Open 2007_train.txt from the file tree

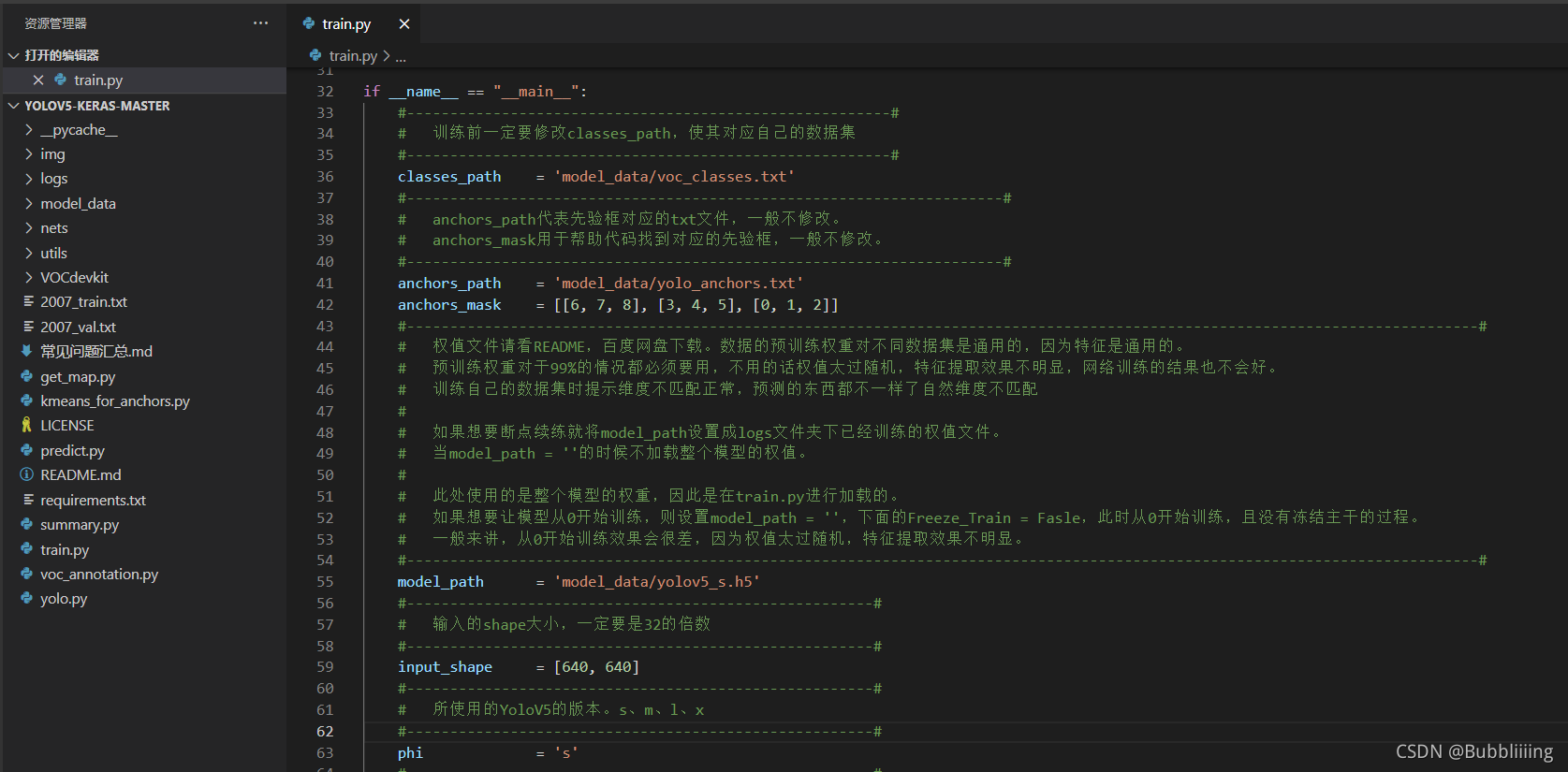[83, 302]
